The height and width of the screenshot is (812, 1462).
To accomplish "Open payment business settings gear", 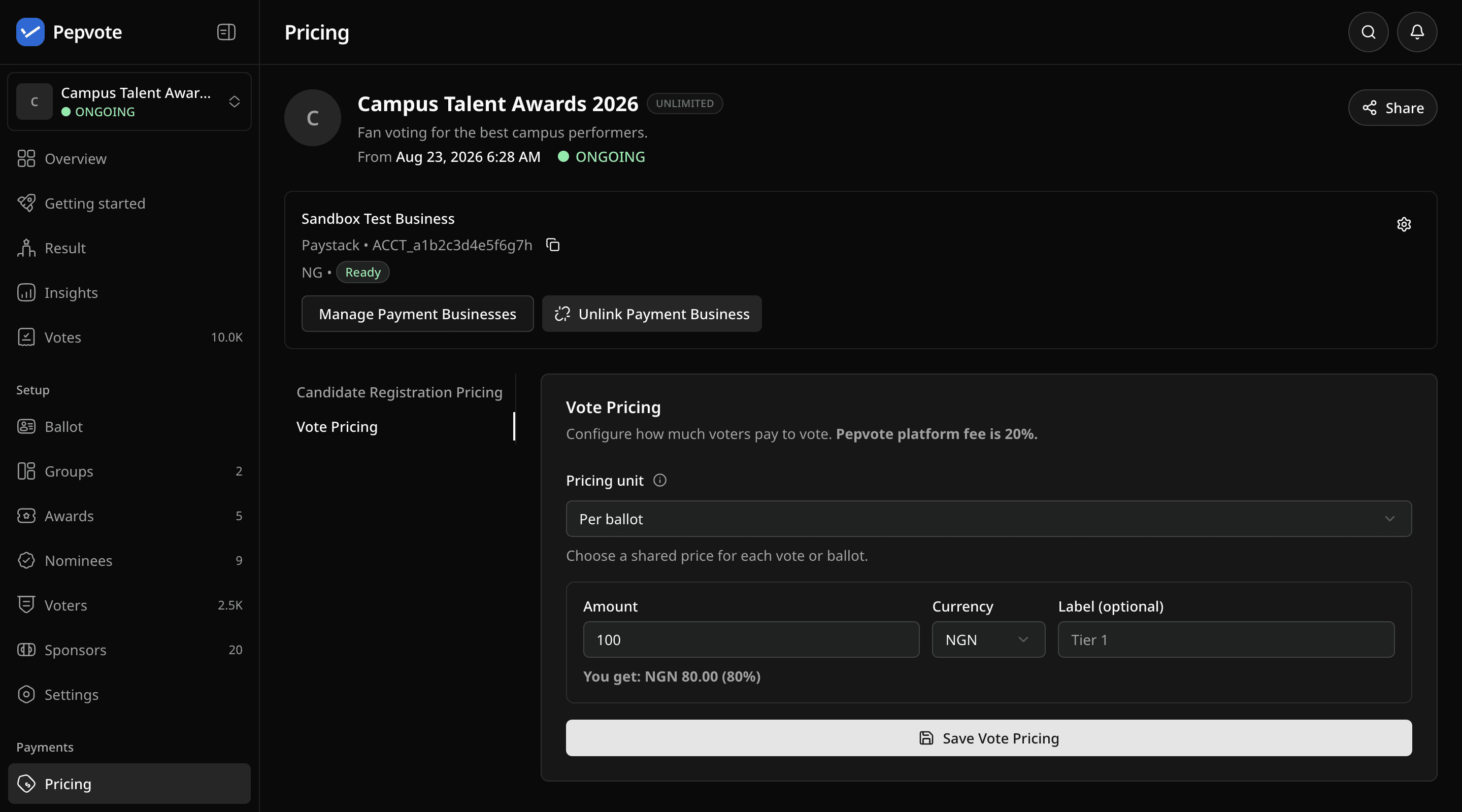I will pos(1404,224).
